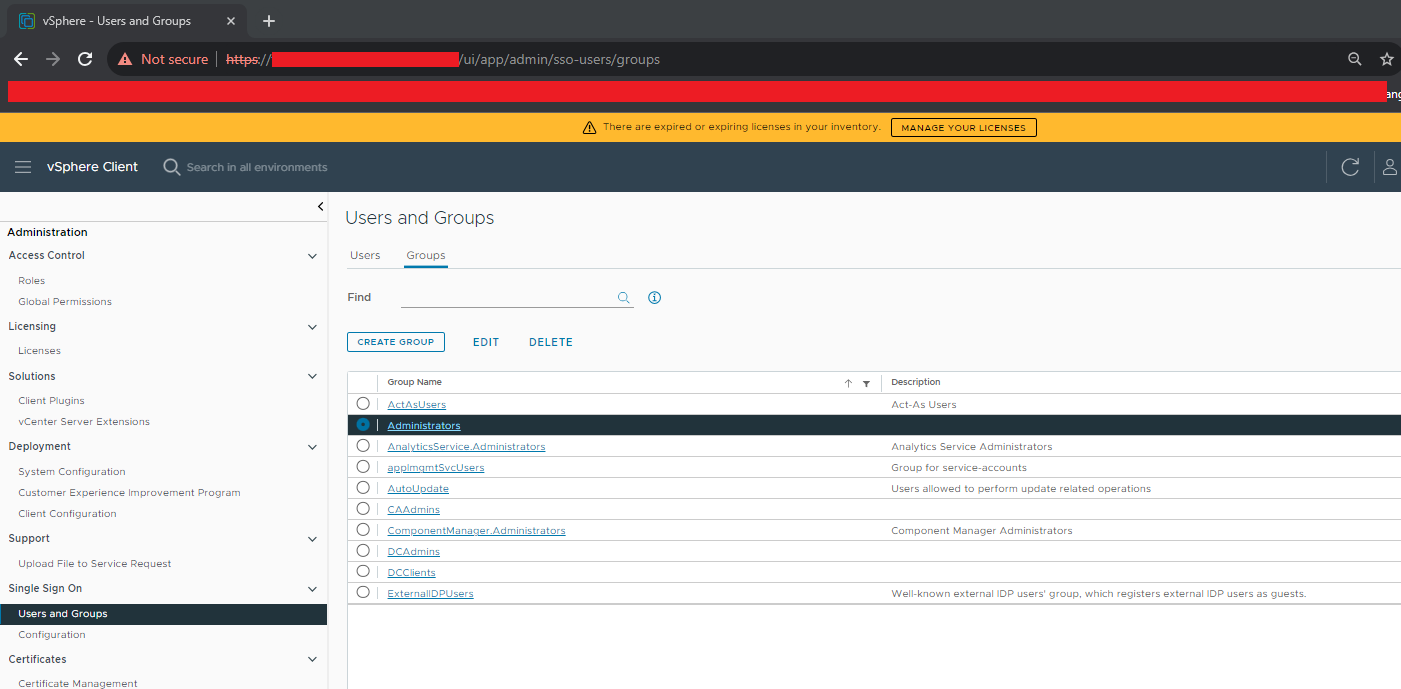This screenshot has width=1401, height=689.
Task: Expand the Certificates section
Action: [312, 659]
